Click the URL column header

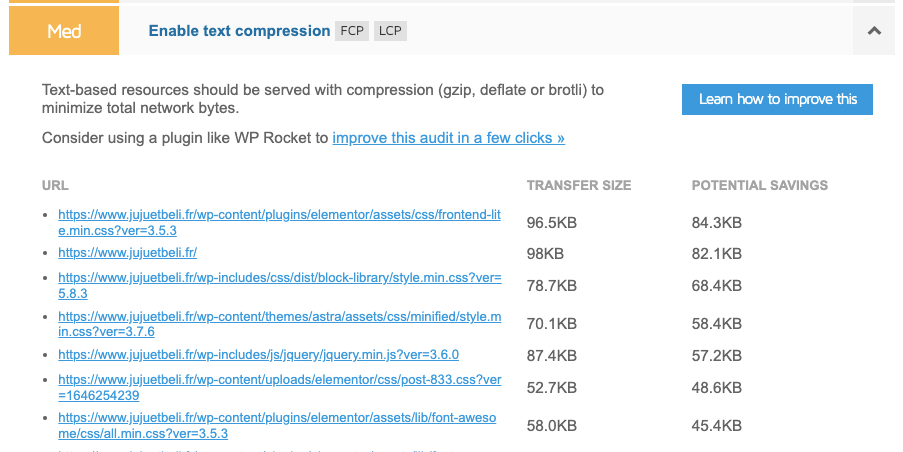[x=55, y=185]
